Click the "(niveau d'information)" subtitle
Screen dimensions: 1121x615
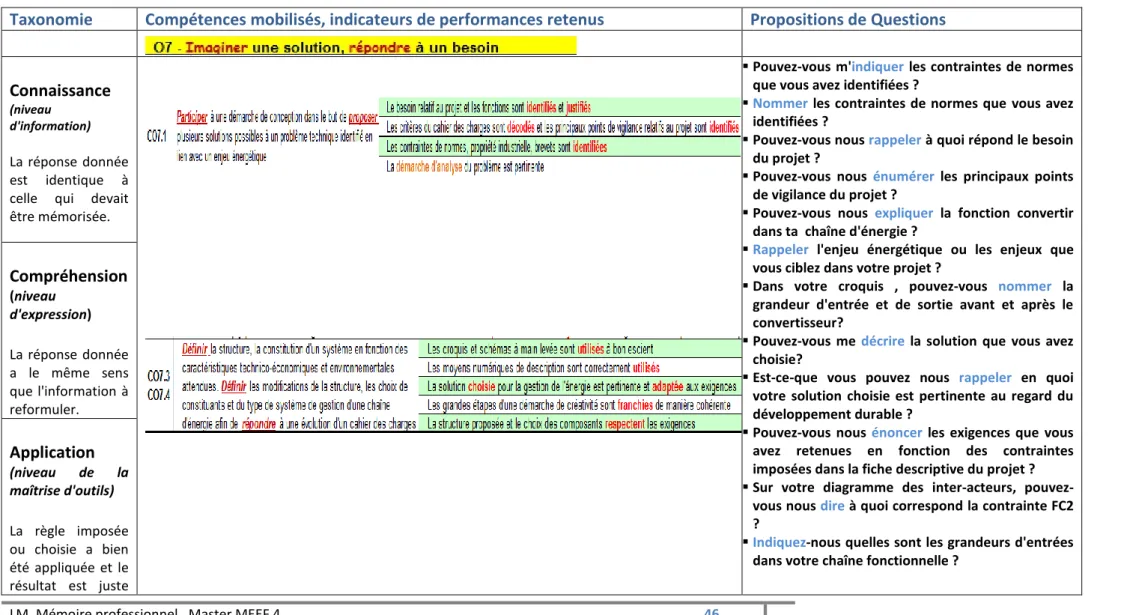coord(50,118)
